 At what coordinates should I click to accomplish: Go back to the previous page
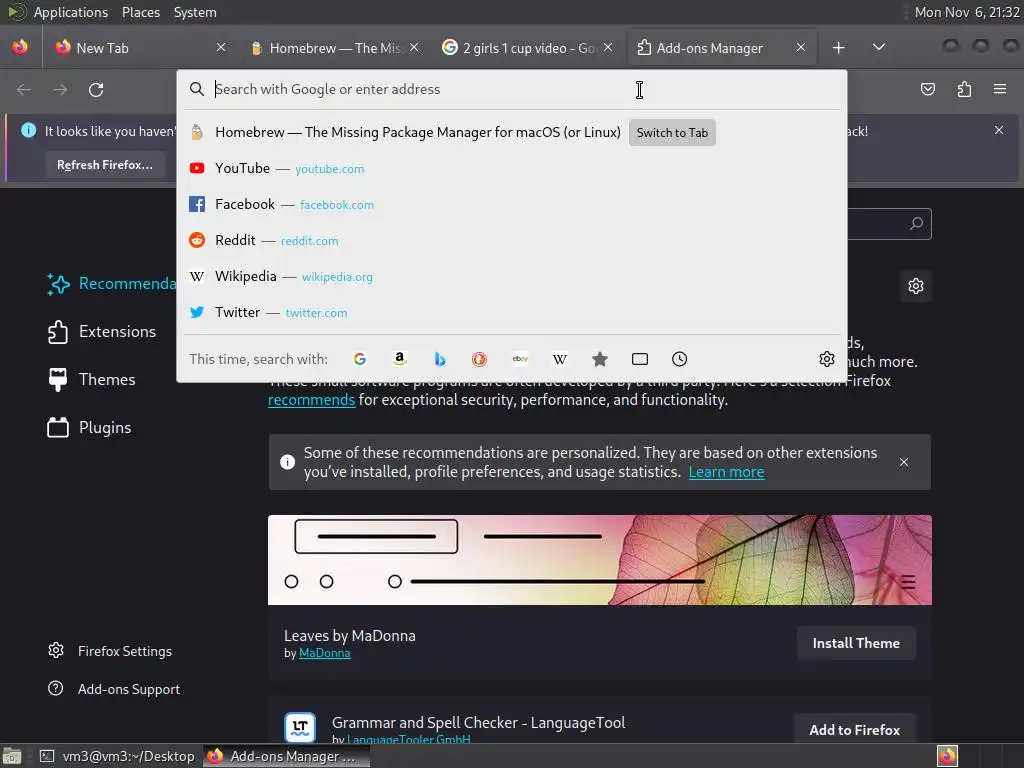click(x=24, y=89)
